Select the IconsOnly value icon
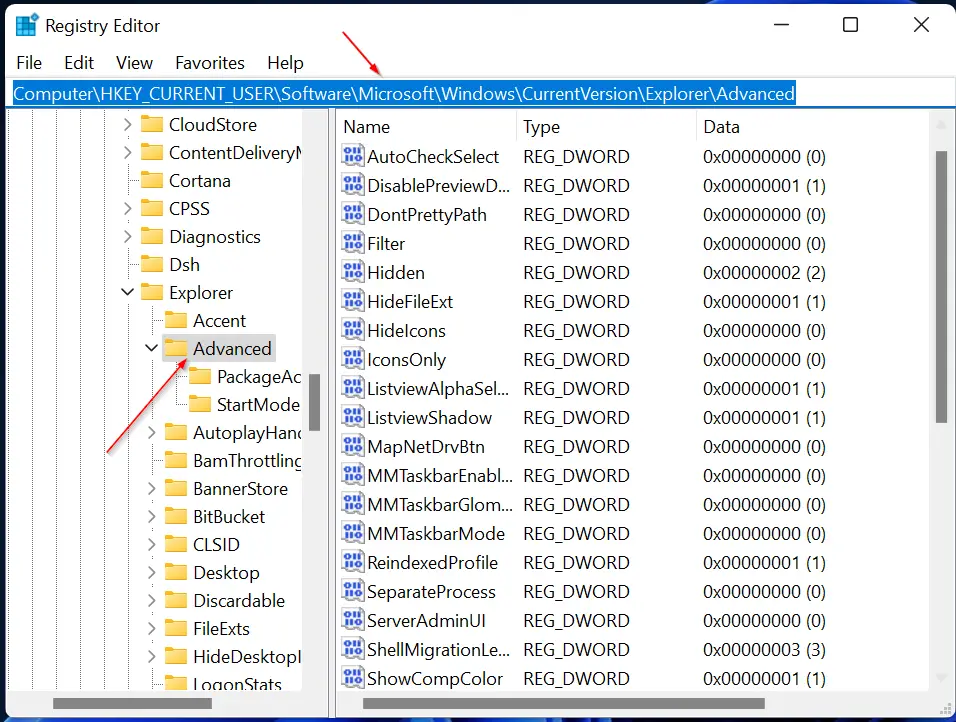 353,359
